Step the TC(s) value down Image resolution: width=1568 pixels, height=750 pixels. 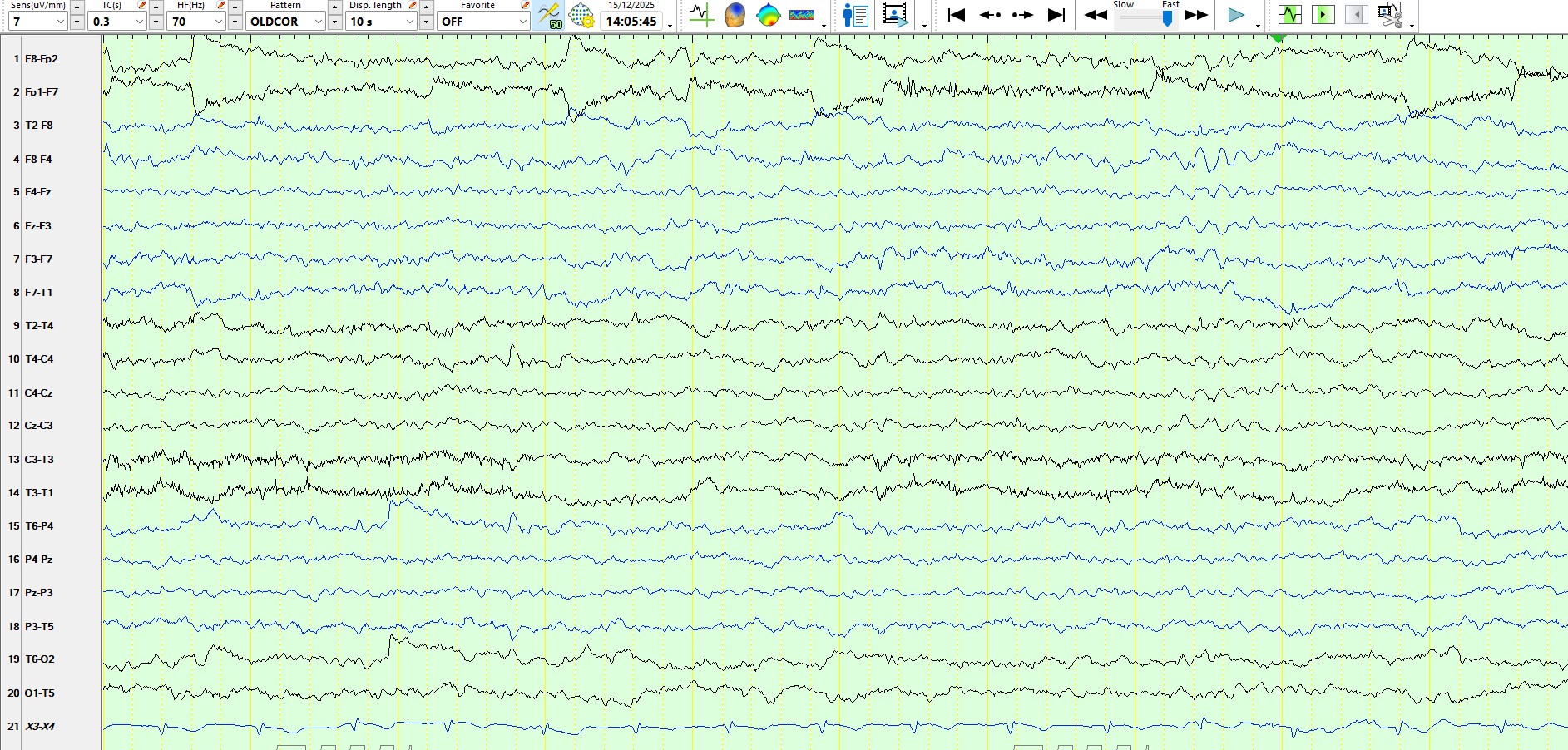[156, 22]
